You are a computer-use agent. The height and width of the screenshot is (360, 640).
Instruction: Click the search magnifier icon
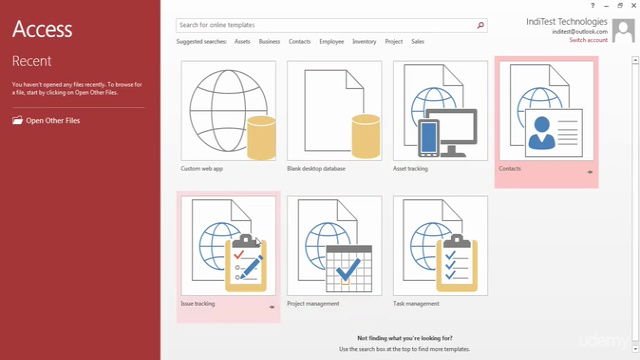pos(480,25)
